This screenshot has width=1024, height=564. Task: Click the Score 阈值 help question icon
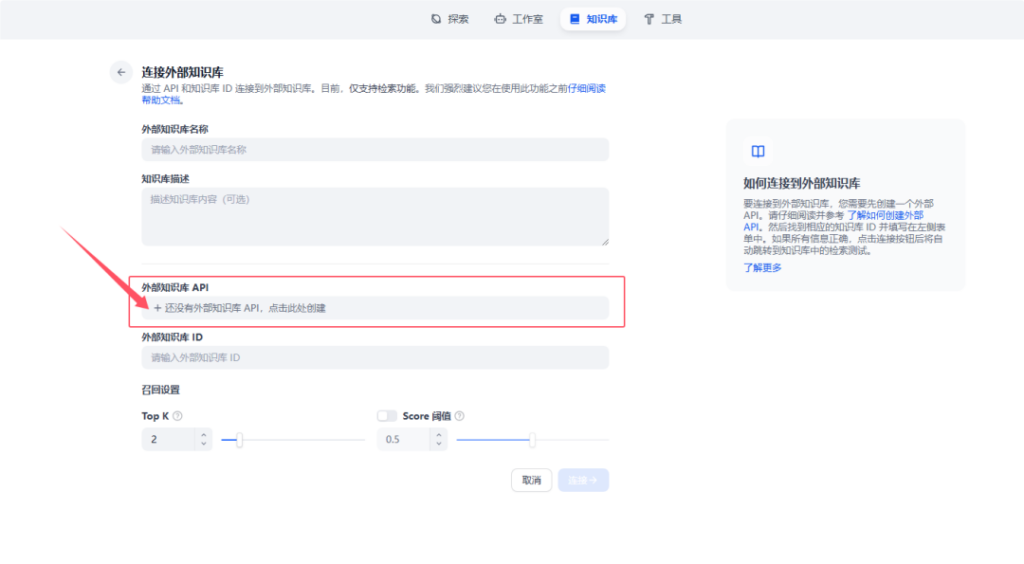[x=460, y=416]
